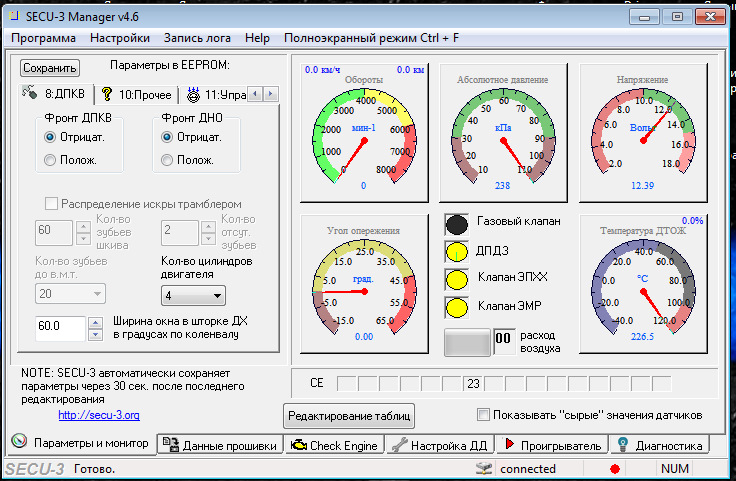Click the Абсолютное давление gauge
Viewport: 736px width, 481px height.
pyautogui.click(x=503, y=133)
